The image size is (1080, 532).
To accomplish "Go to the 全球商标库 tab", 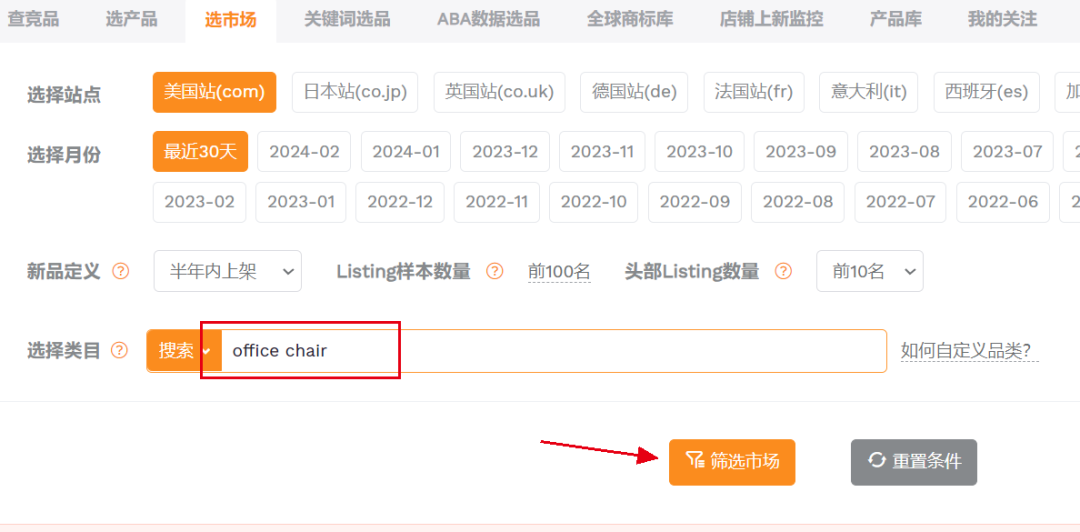I will (x=630, y=19).
